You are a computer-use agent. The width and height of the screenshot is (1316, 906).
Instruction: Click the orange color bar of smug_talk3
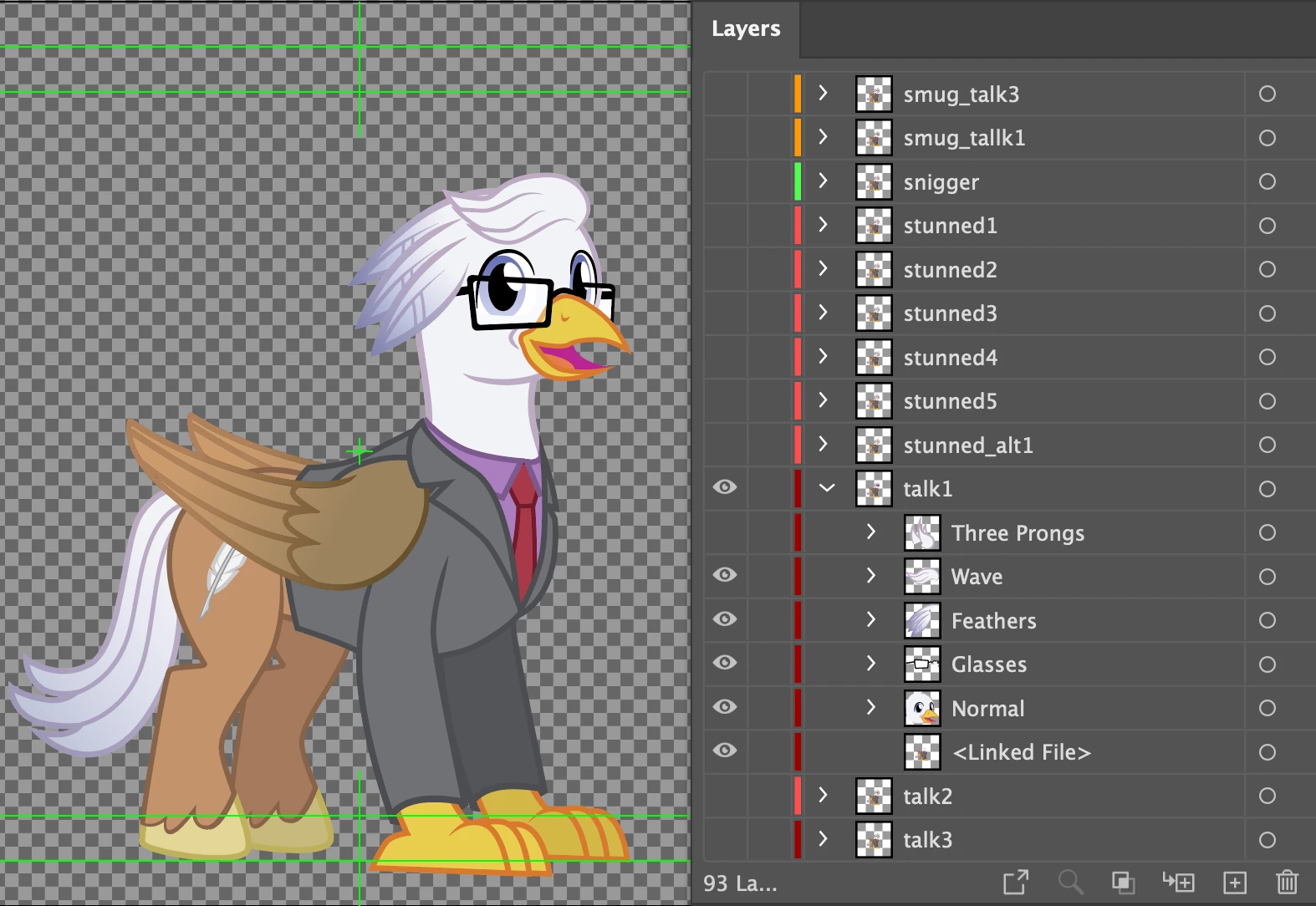click(x=798, y=94)
